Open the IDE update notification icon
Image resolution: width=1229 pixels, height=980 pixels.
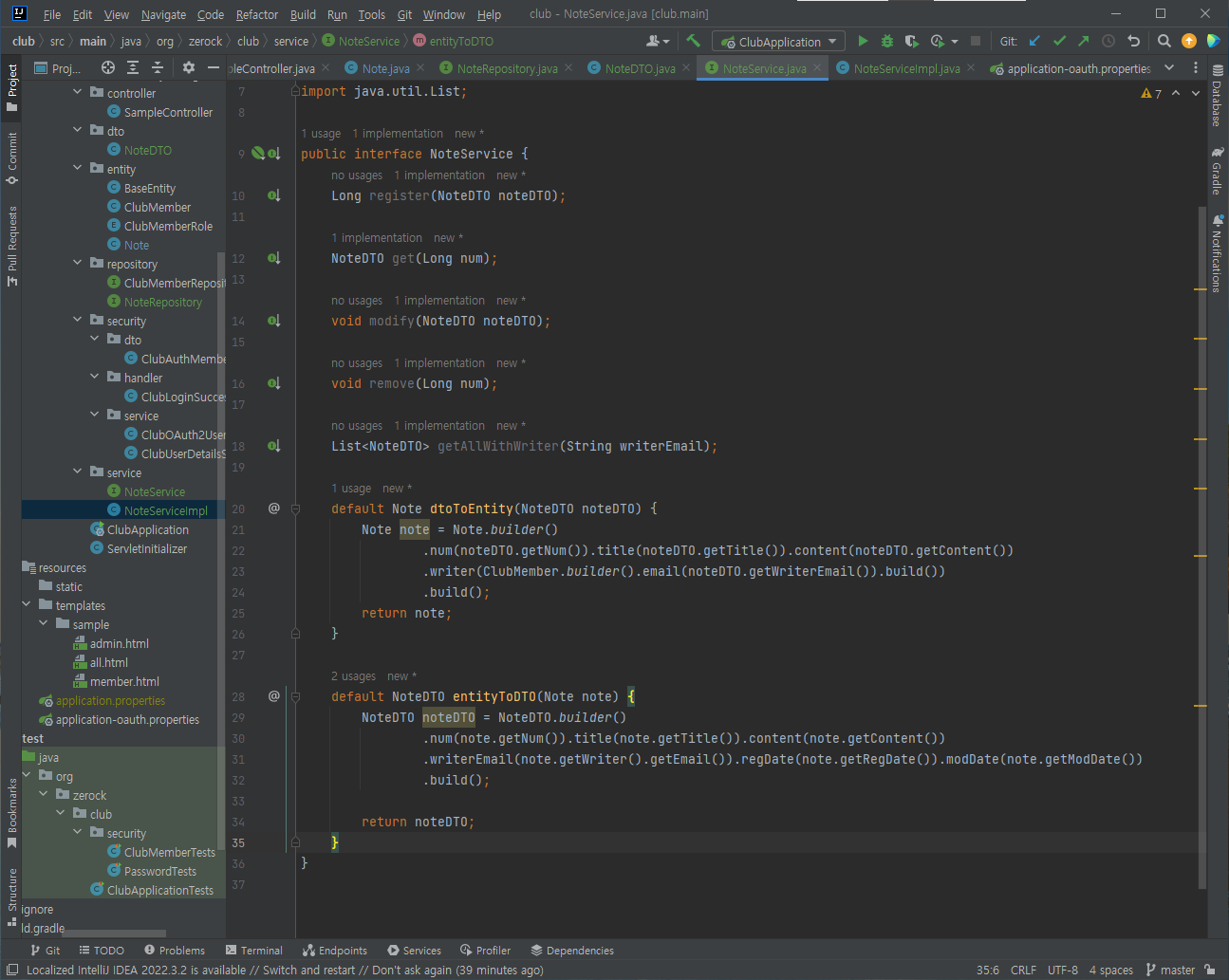1189,41
